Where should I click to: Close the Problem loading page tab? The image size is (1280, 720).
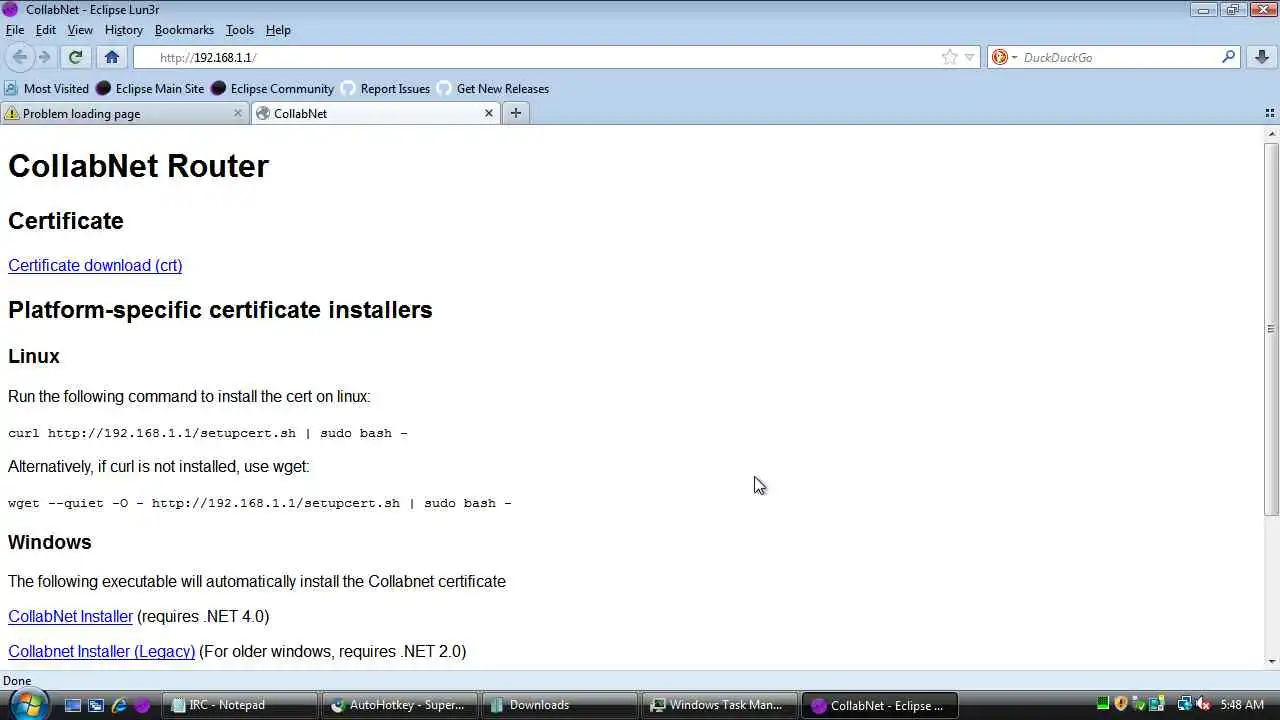click(x=238, y=113)
